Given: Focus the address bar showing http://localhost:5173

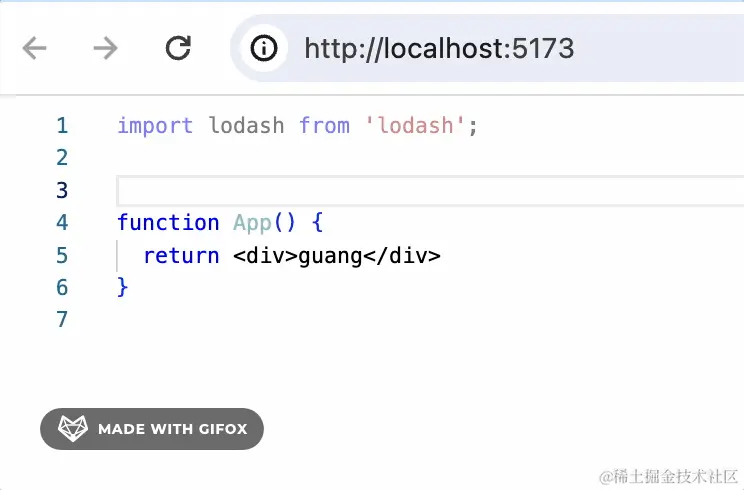Looking at the screenshot, I should tap(487, 48).
